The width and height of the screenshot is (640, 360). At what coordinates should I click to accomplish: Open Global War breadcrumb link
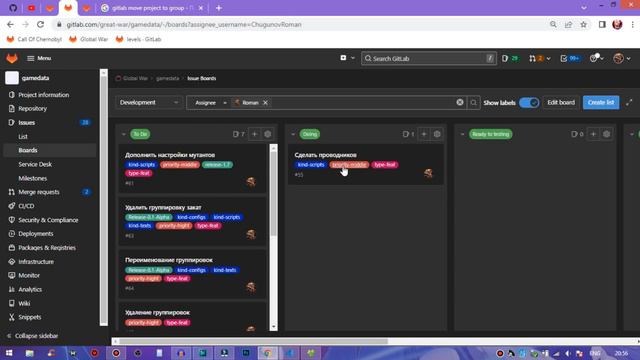(x=135, y=78)
